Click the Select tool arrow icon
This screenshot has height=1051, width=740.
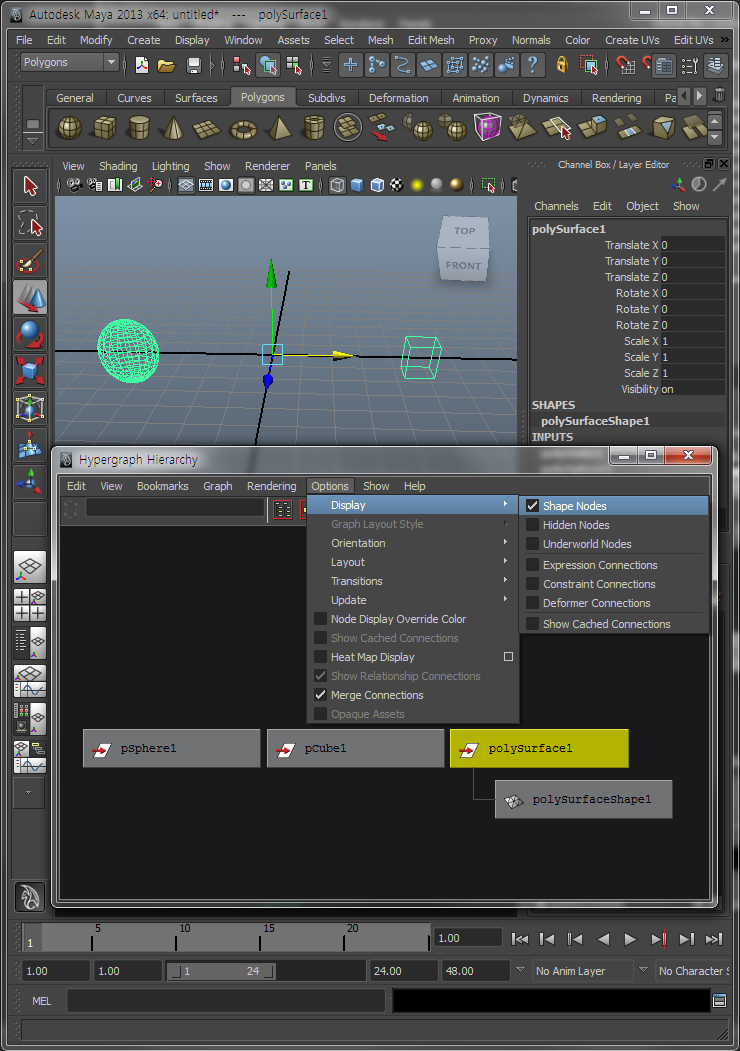(30, 186)
